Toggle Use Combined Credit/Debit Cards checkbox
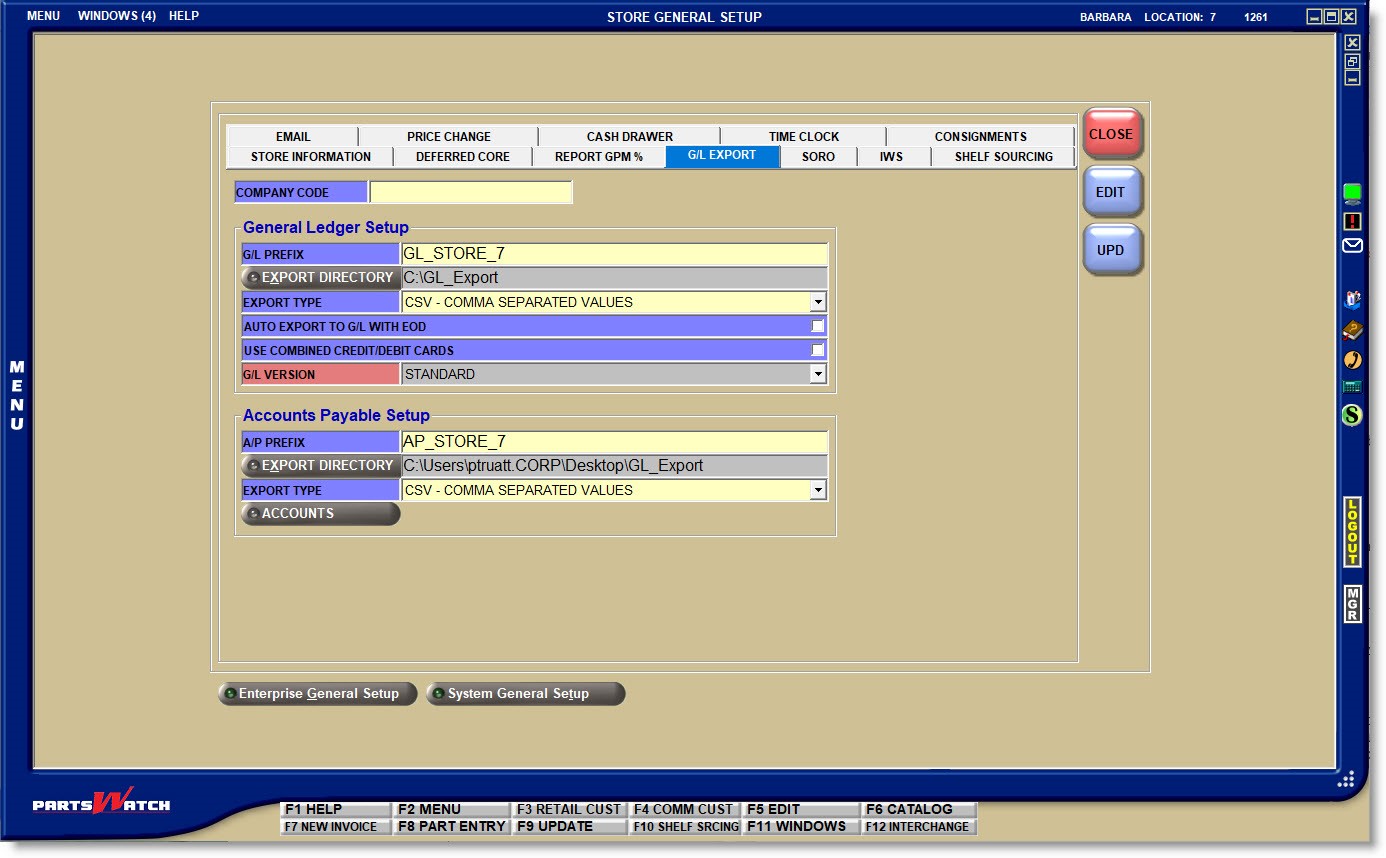 click(817, 351)
